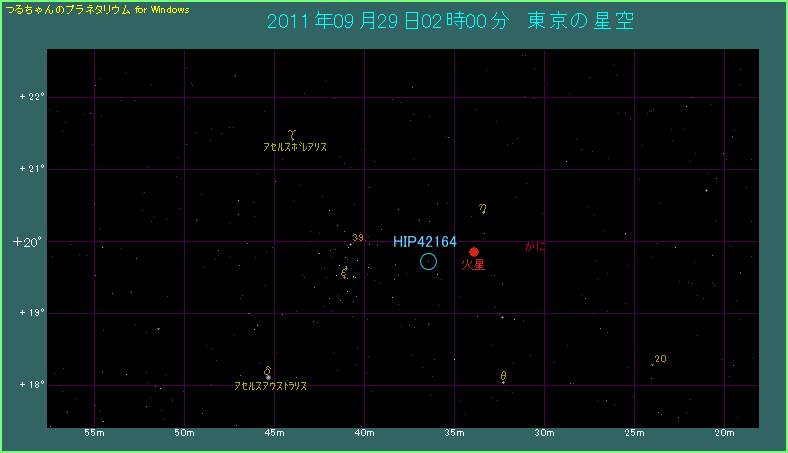
Task: Click the star labeled 20
Action: pos(660,359)
